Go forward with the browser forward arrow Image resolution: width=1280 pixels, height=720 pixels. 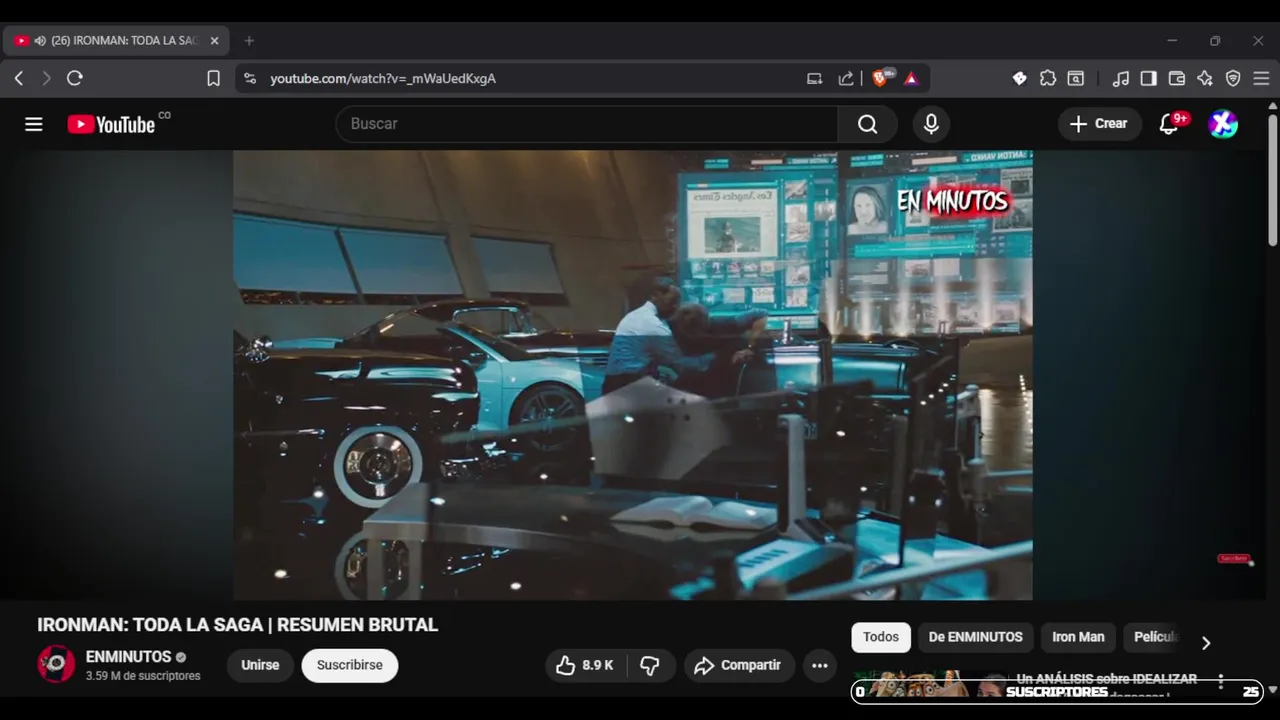pos(46,78)
